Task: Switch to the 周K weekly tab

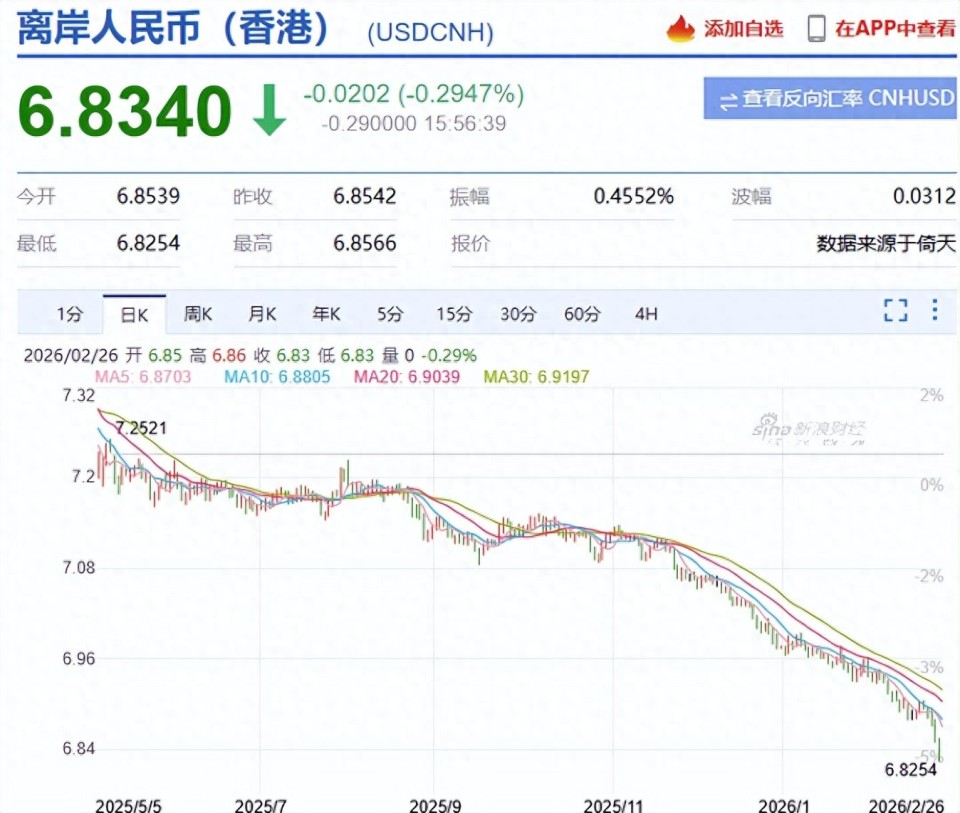Action: 198,313
